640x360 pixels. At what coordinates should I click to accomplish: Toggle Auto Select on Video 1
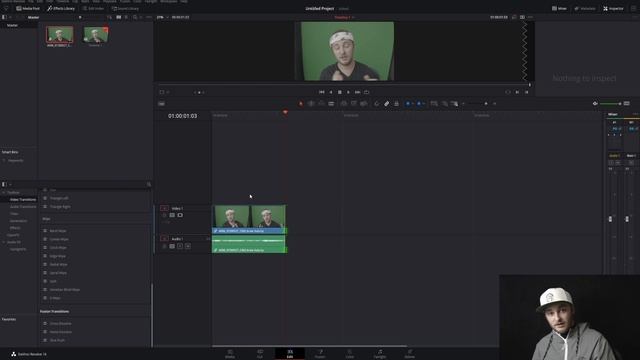click(172, 215)
